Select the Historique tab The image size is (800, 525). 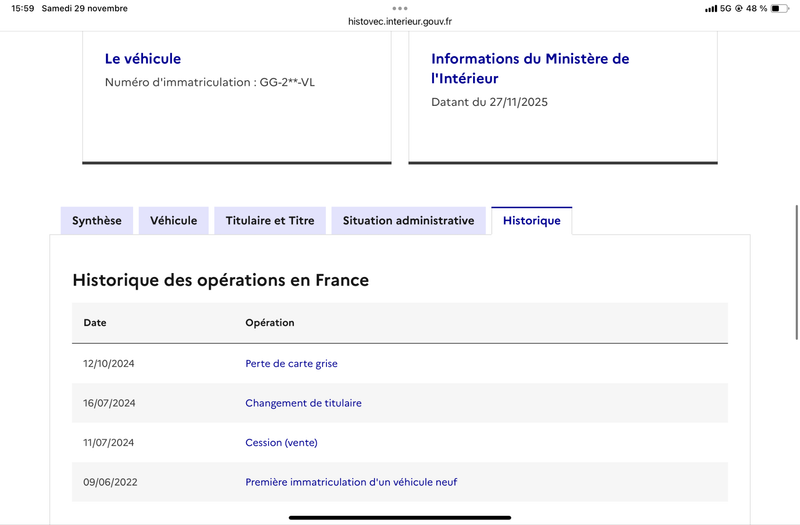531,221
